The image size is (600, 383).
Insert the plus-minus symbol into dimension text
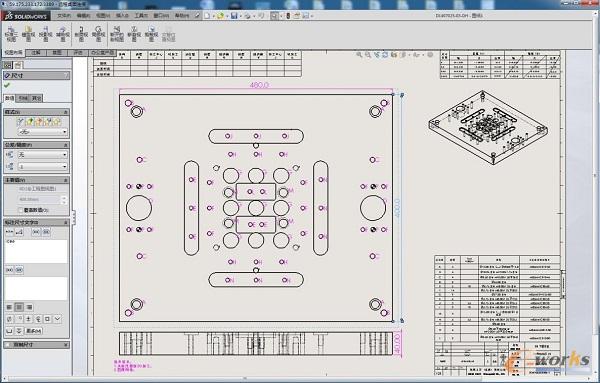coord(28,319)
